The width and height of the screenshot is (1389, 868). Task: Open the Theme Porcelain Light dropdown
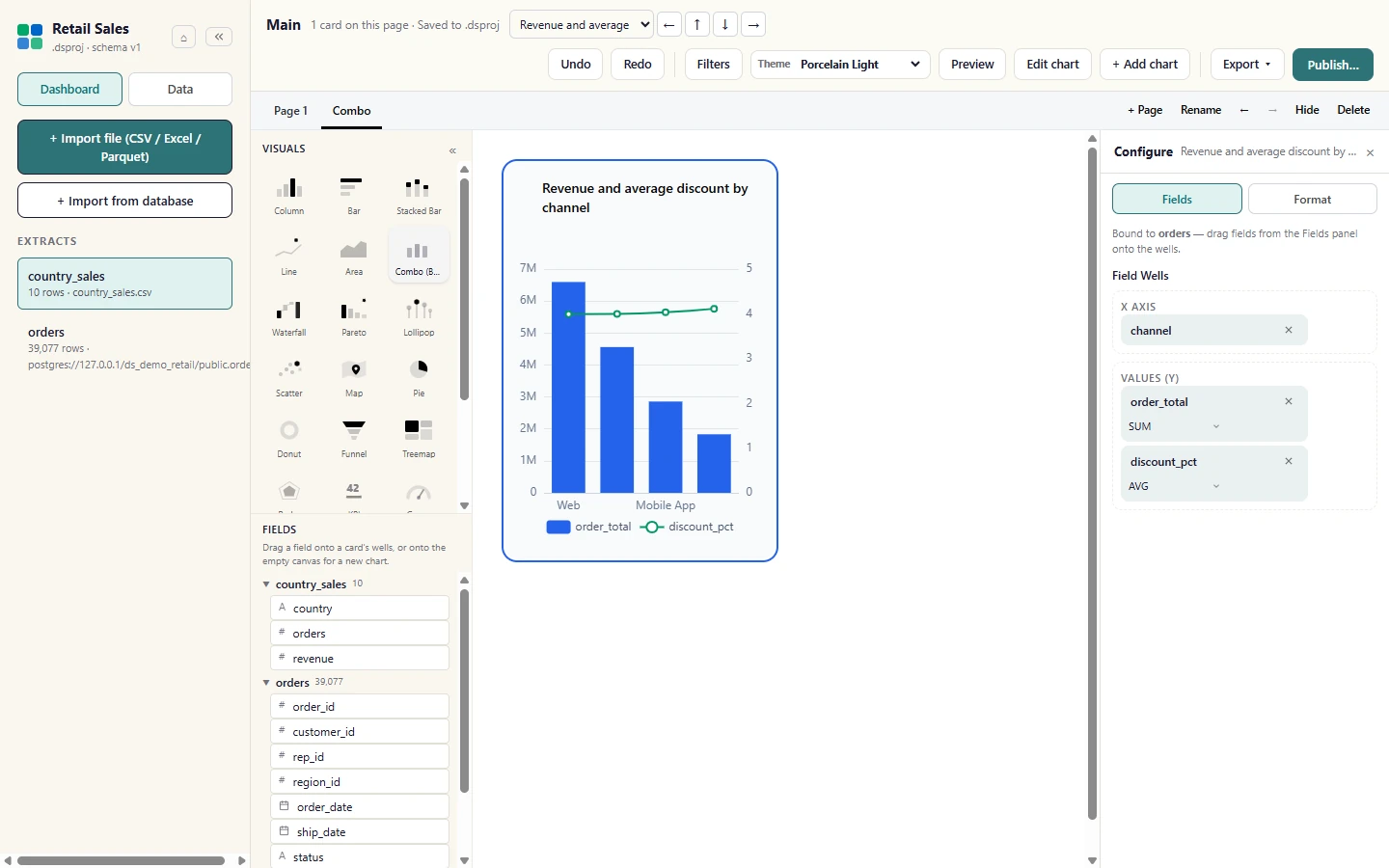click(840, 65)
